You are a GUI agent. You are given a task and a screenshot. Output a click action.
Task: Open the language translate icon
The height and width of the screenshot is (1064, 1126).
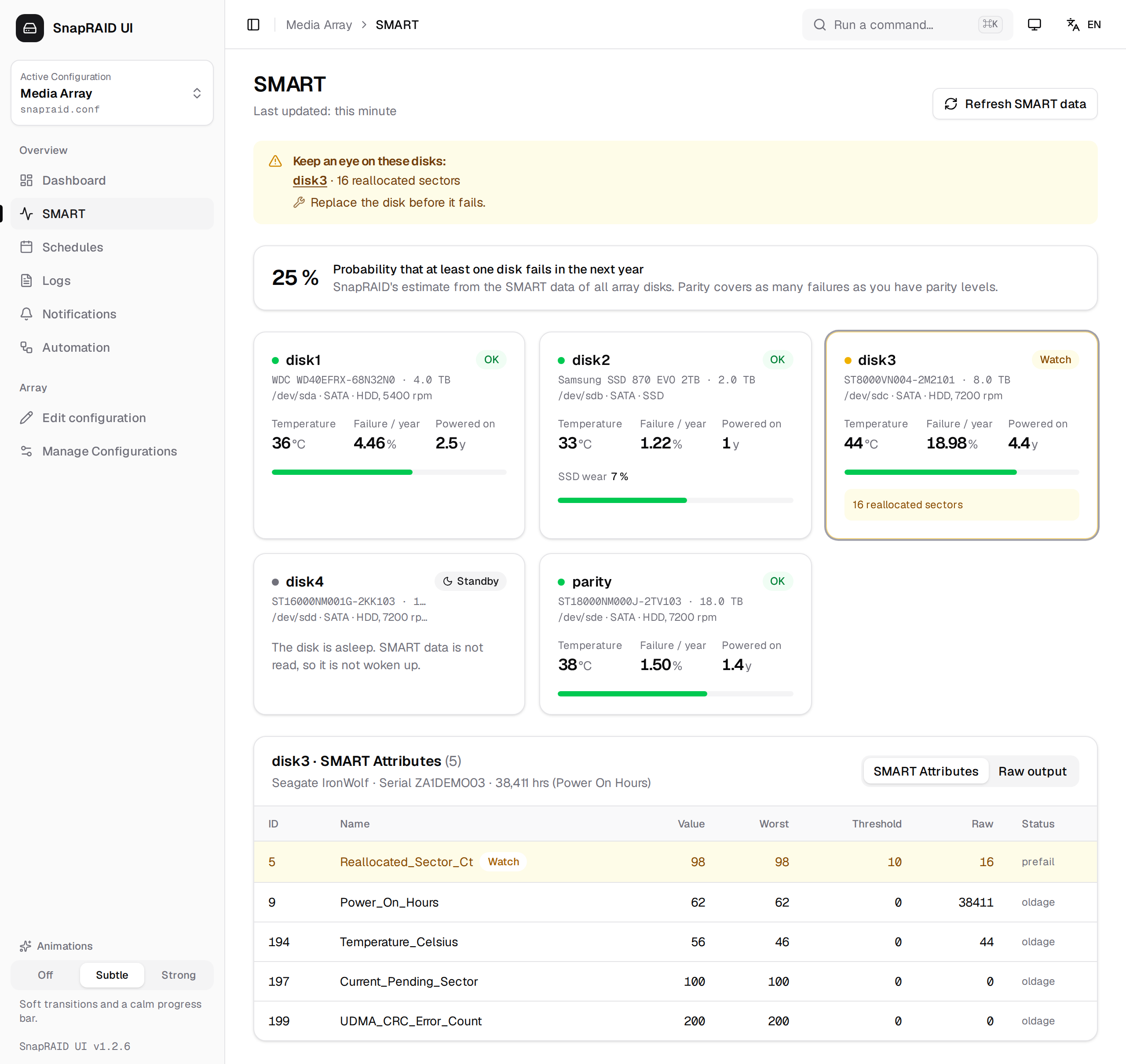pos(1073,25)
